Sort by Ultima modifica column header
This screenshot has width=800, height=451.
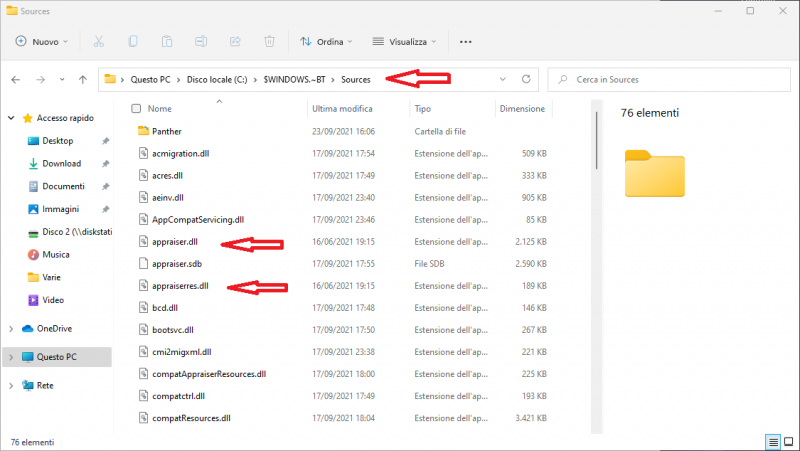(342, 109)
